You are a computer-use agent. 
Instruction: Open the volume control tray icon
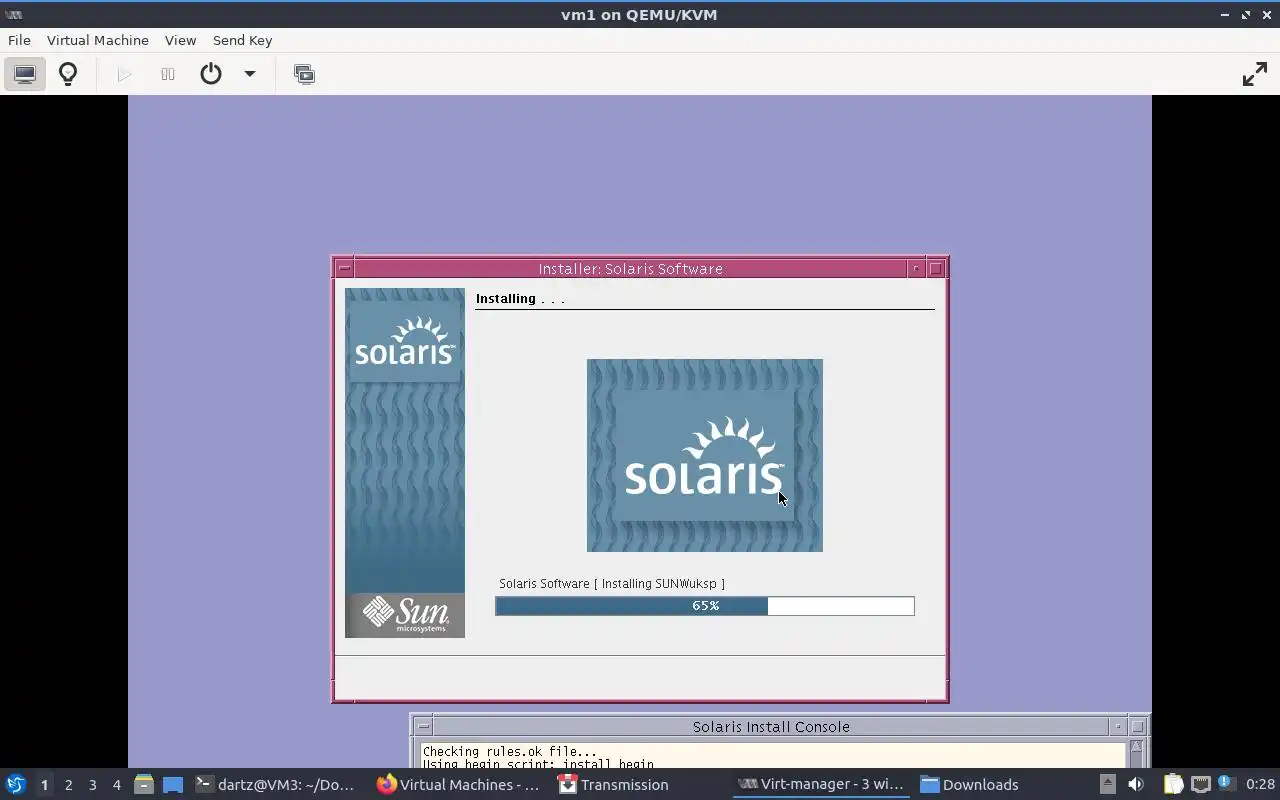(1135, 784)
